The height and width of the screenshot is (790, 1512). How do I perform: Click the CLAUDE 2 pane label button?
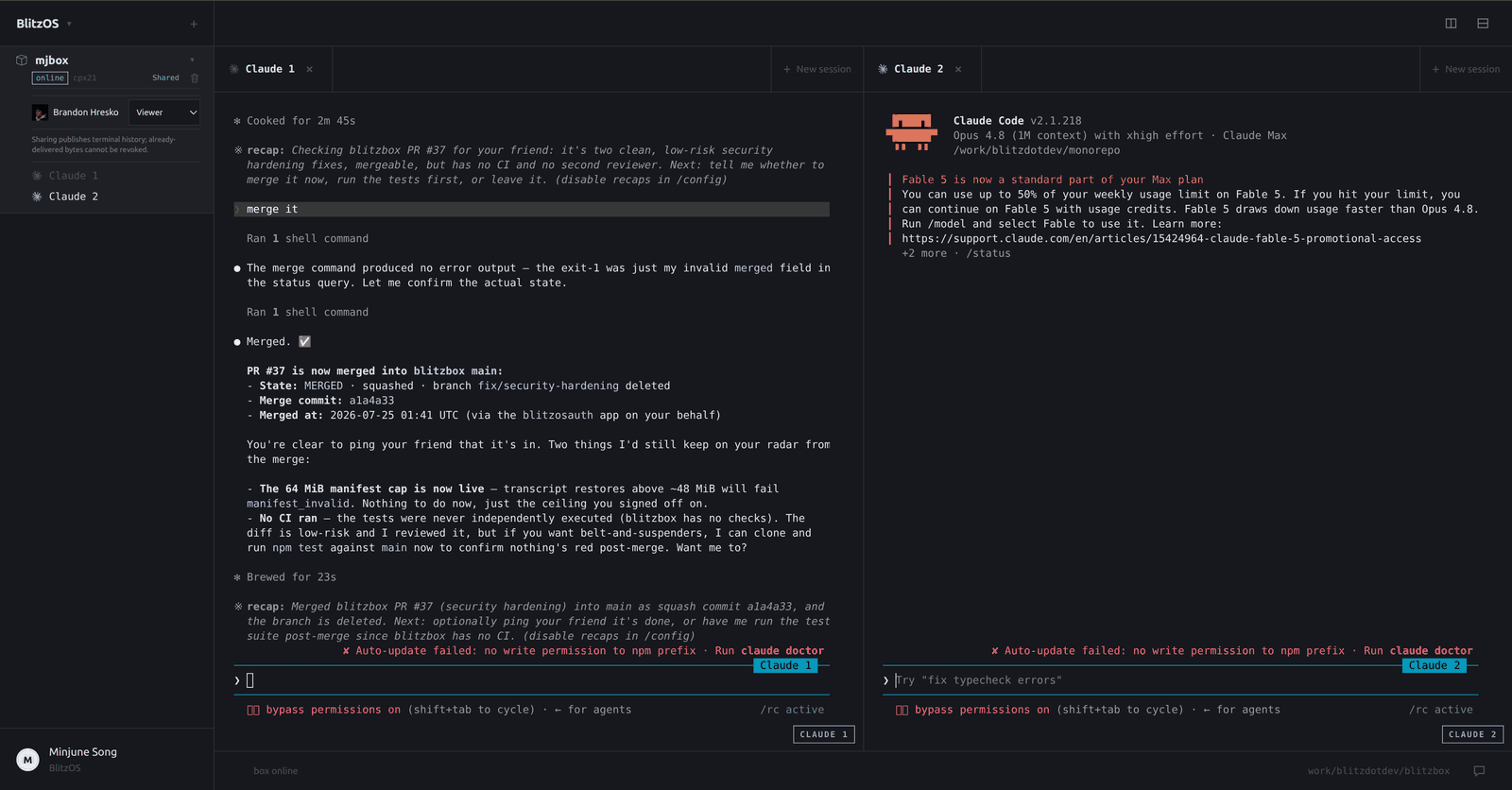1472,734
